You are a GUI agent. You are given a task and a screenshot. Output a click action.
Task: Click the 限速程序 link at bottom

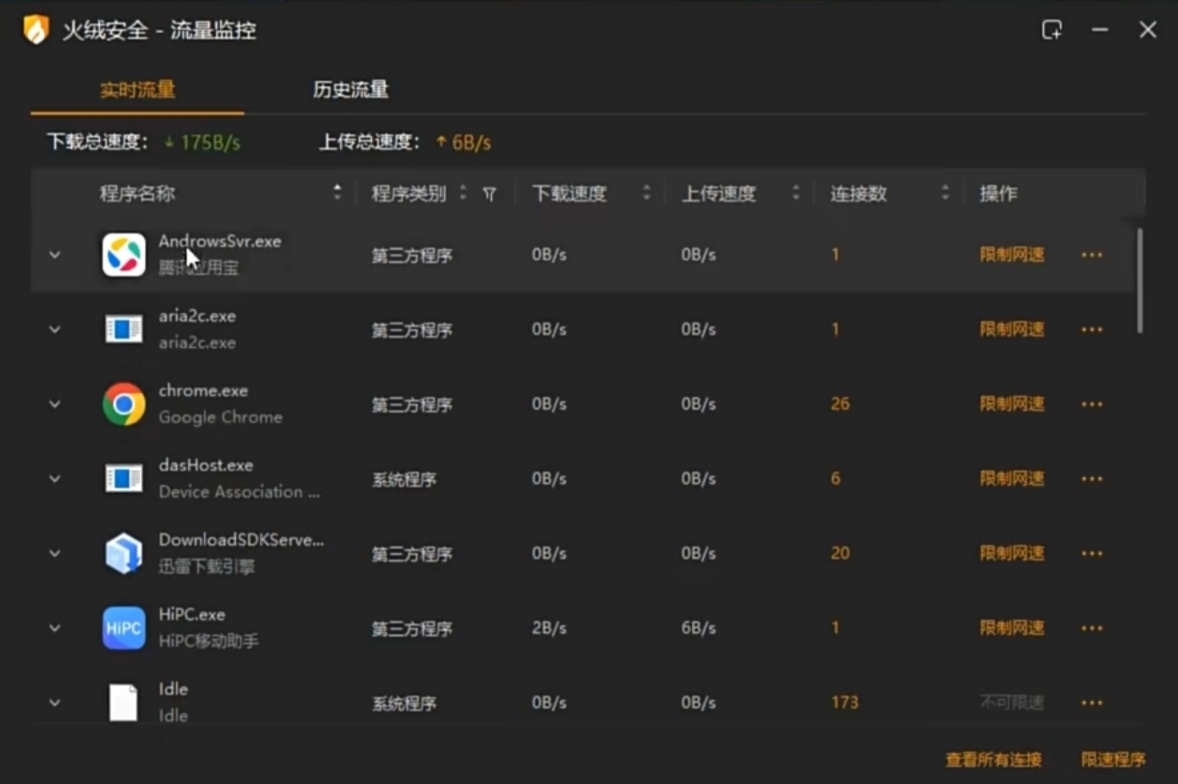pyautogui.click(x=1113, y=760)
